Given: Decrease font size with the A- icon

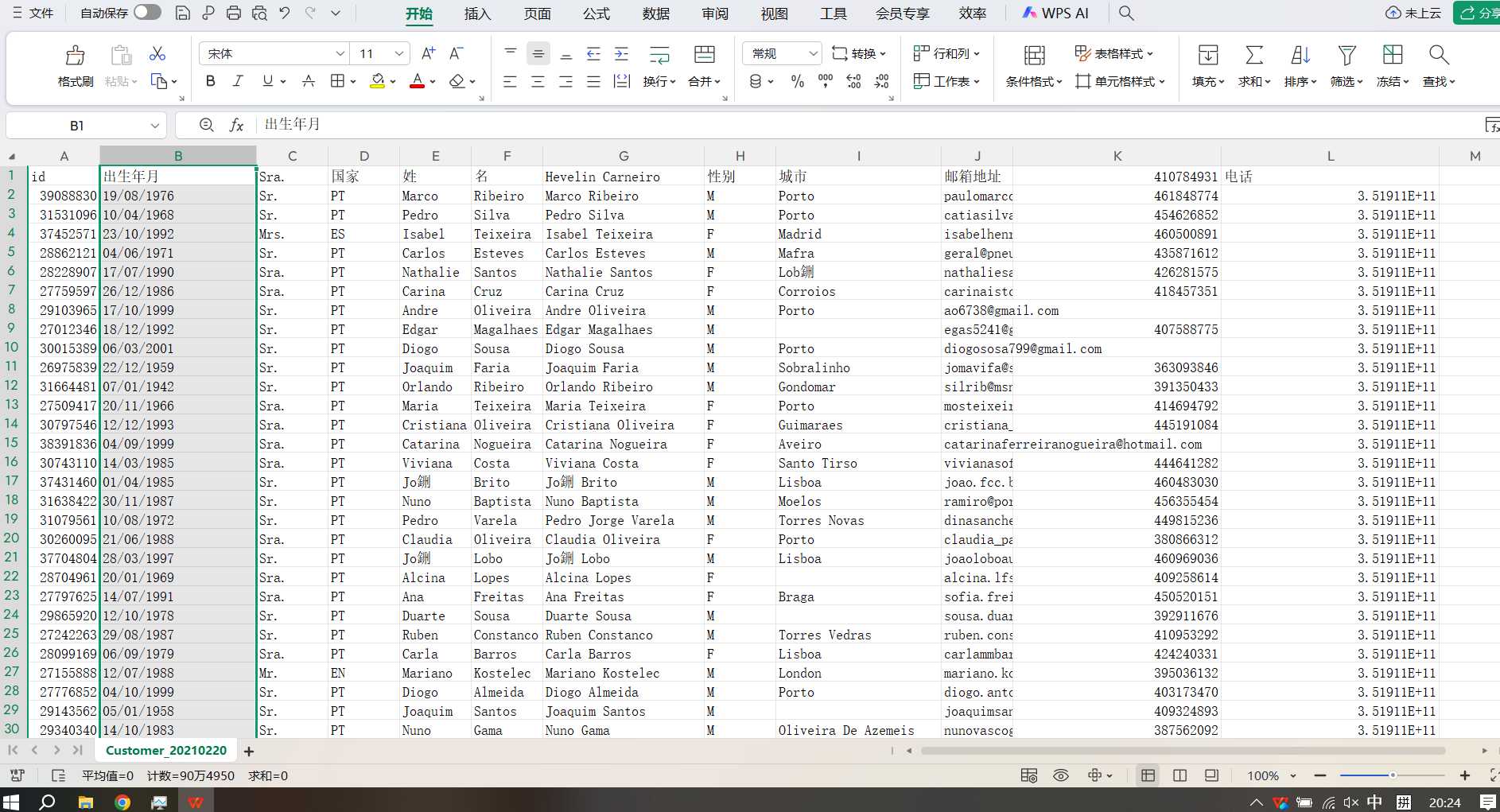Looking at the screenshot, I should tap(456, 53).
